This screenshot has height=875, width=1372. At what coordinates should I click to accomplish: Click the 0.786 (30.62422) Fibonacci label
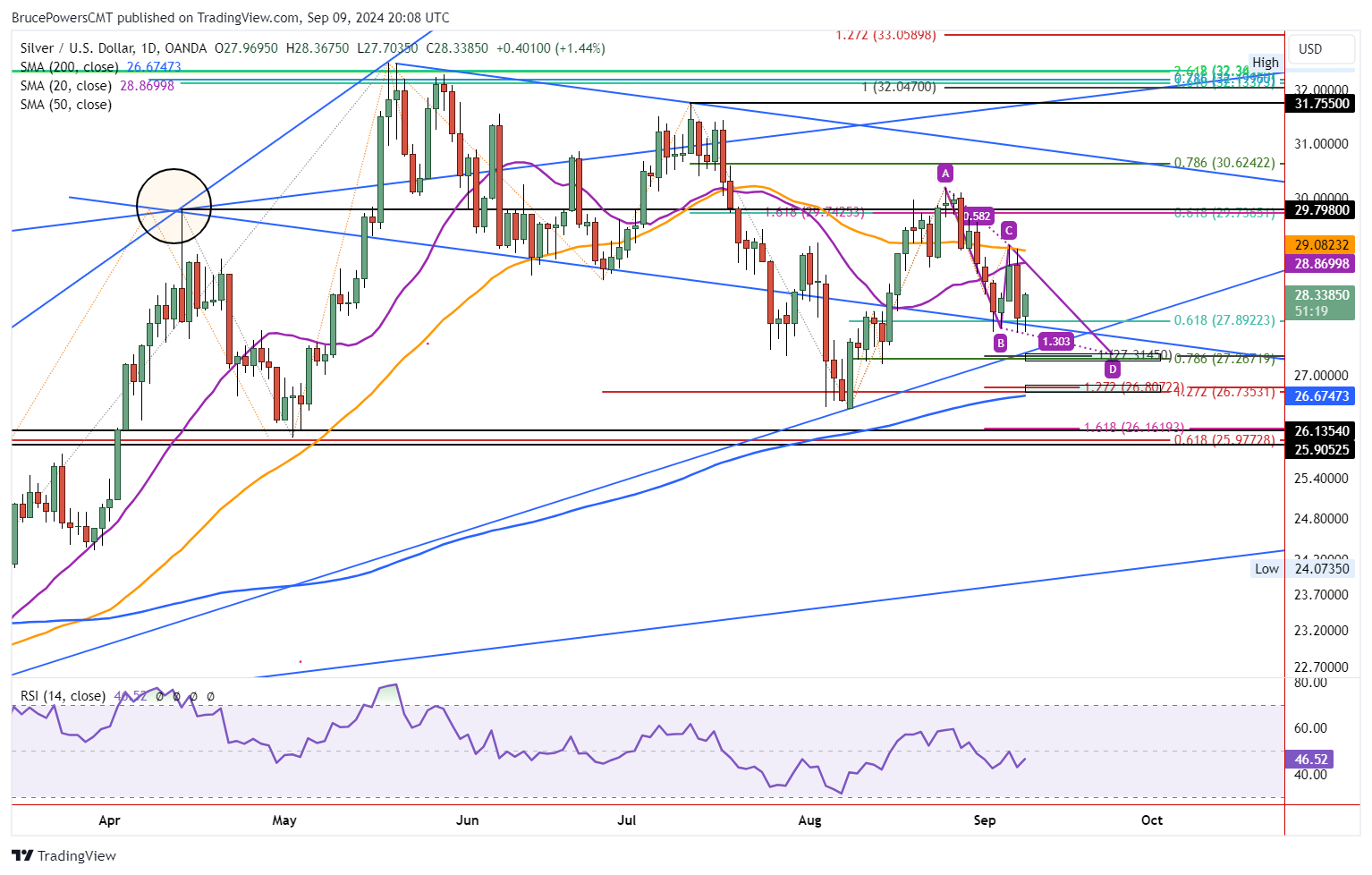click(1224, 163)
